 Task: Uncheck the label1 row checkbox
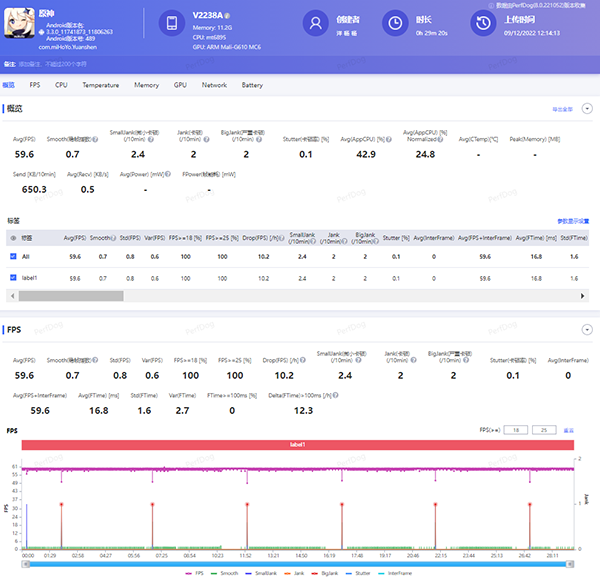[13, 277]
